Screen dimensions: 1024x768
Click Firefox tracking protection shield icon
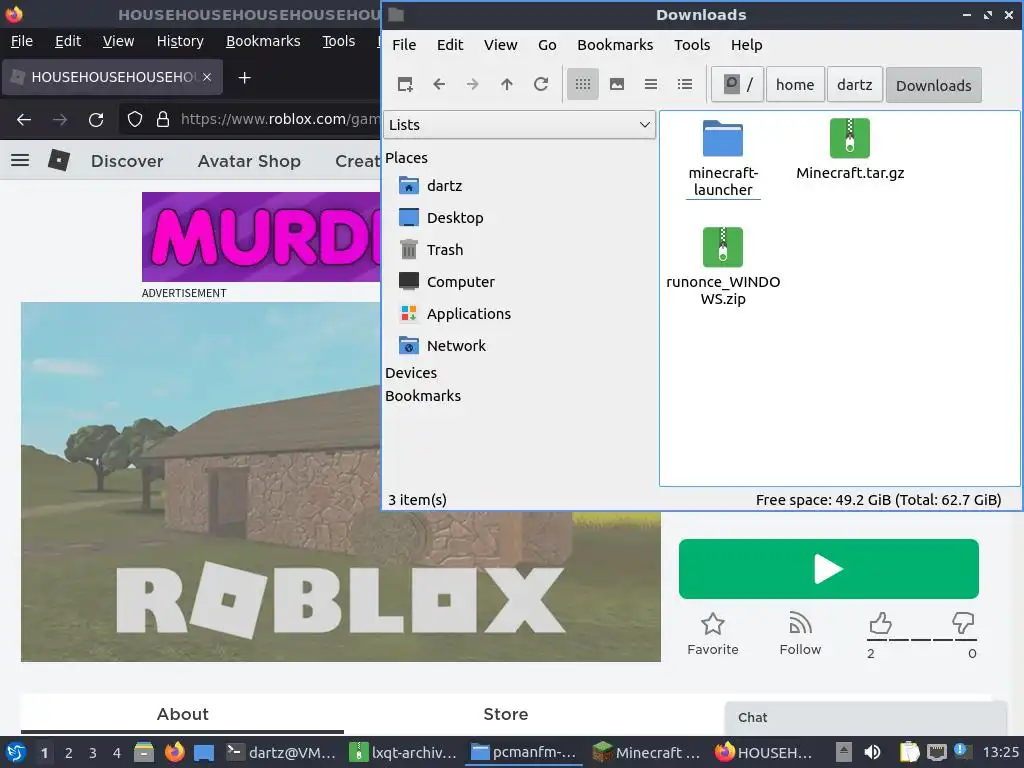point(135,120)
